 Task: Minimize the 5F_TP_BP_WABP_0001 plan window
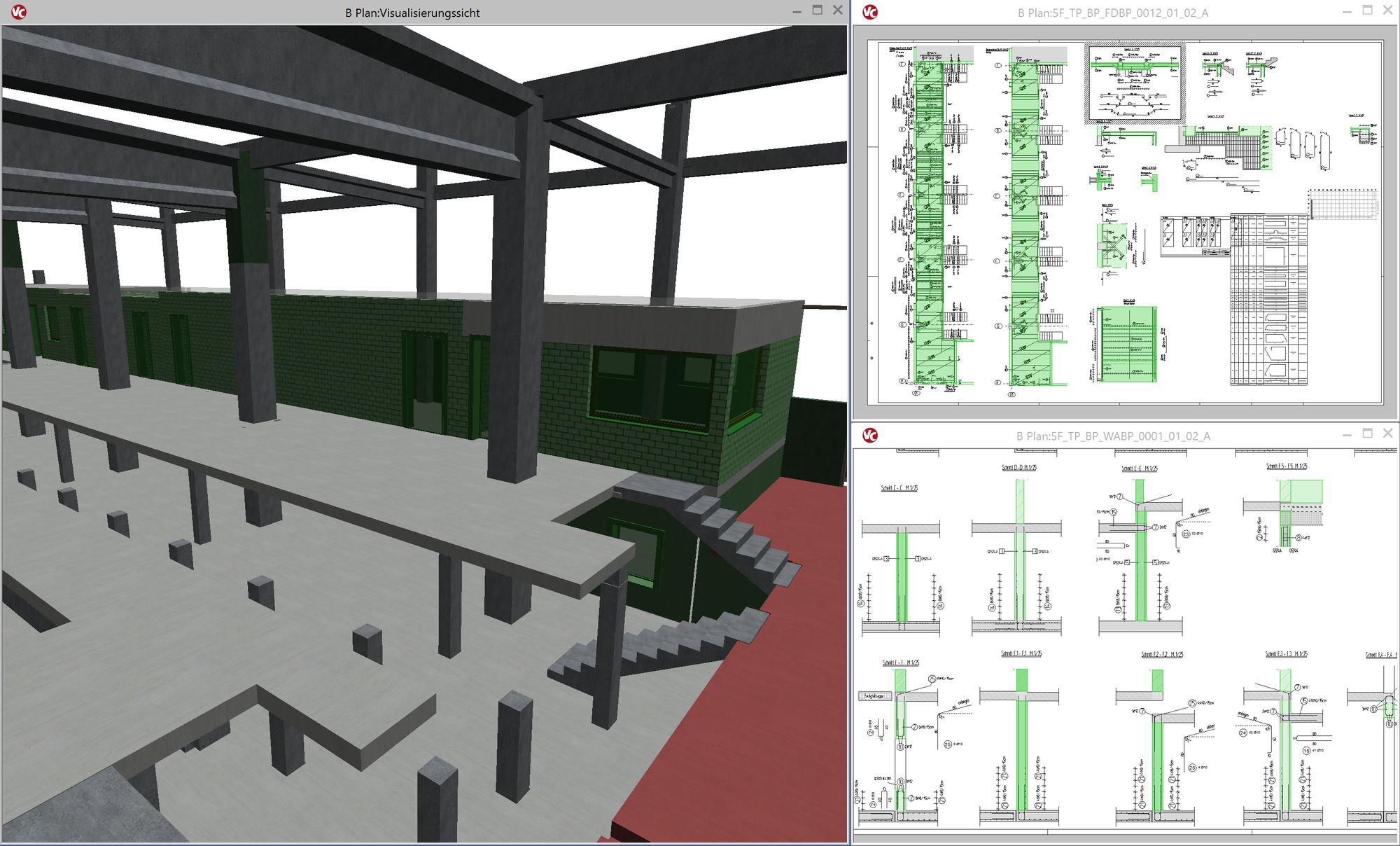[1347, 436]
